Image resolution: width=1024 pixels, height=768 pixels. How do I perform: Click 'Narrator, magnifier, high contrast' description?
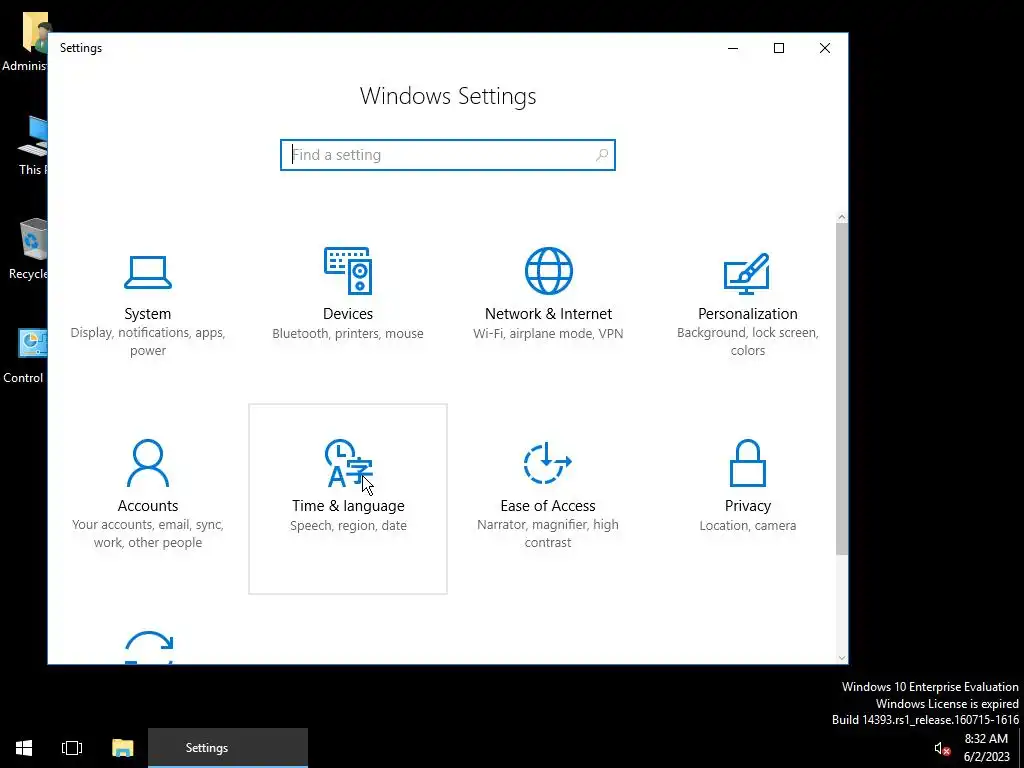click(x=548, y=533)
